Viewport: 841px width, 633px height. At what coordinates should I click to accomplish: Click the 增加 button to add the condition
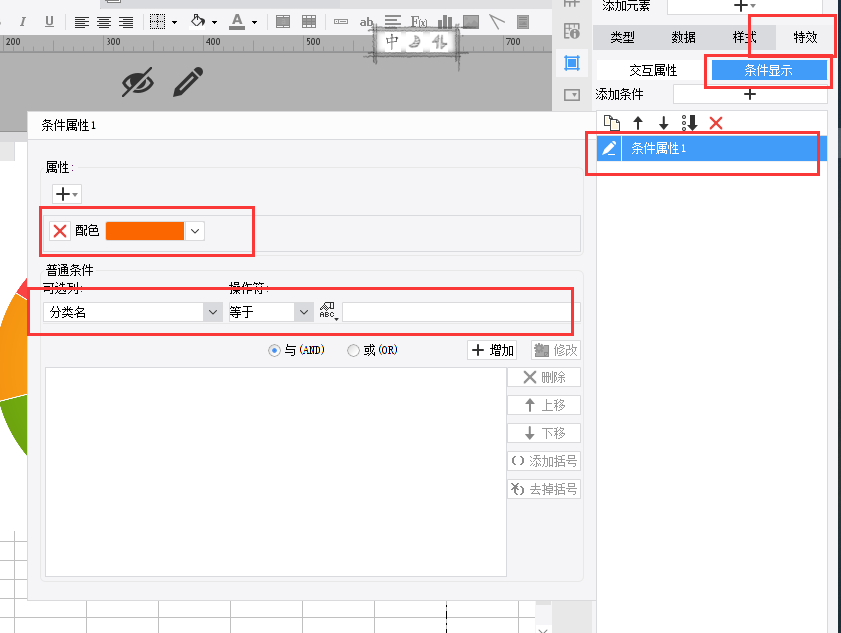click(492, 350)
